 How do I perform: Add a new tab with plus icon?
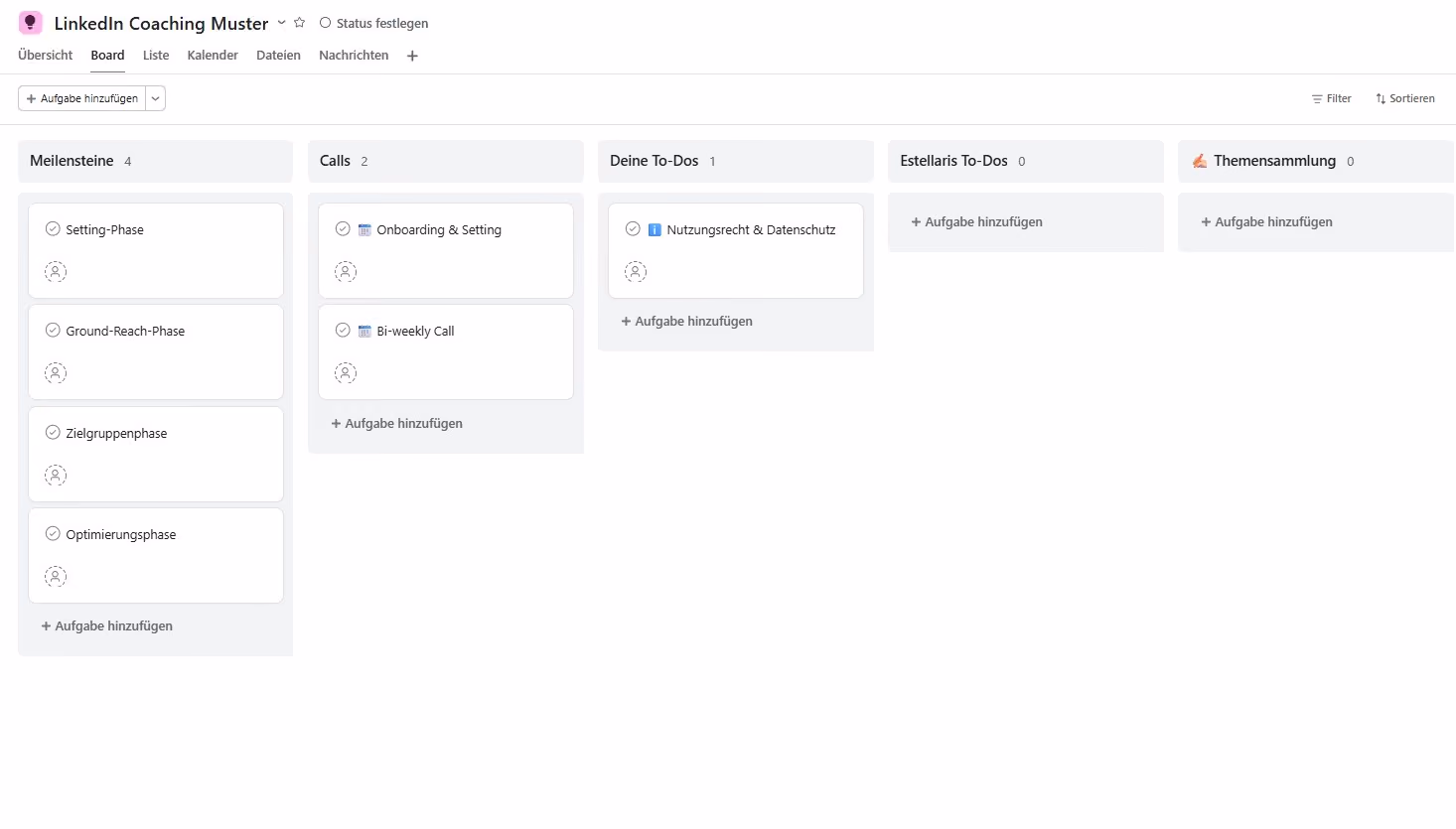pyautogui.click(x=412, y=57)
